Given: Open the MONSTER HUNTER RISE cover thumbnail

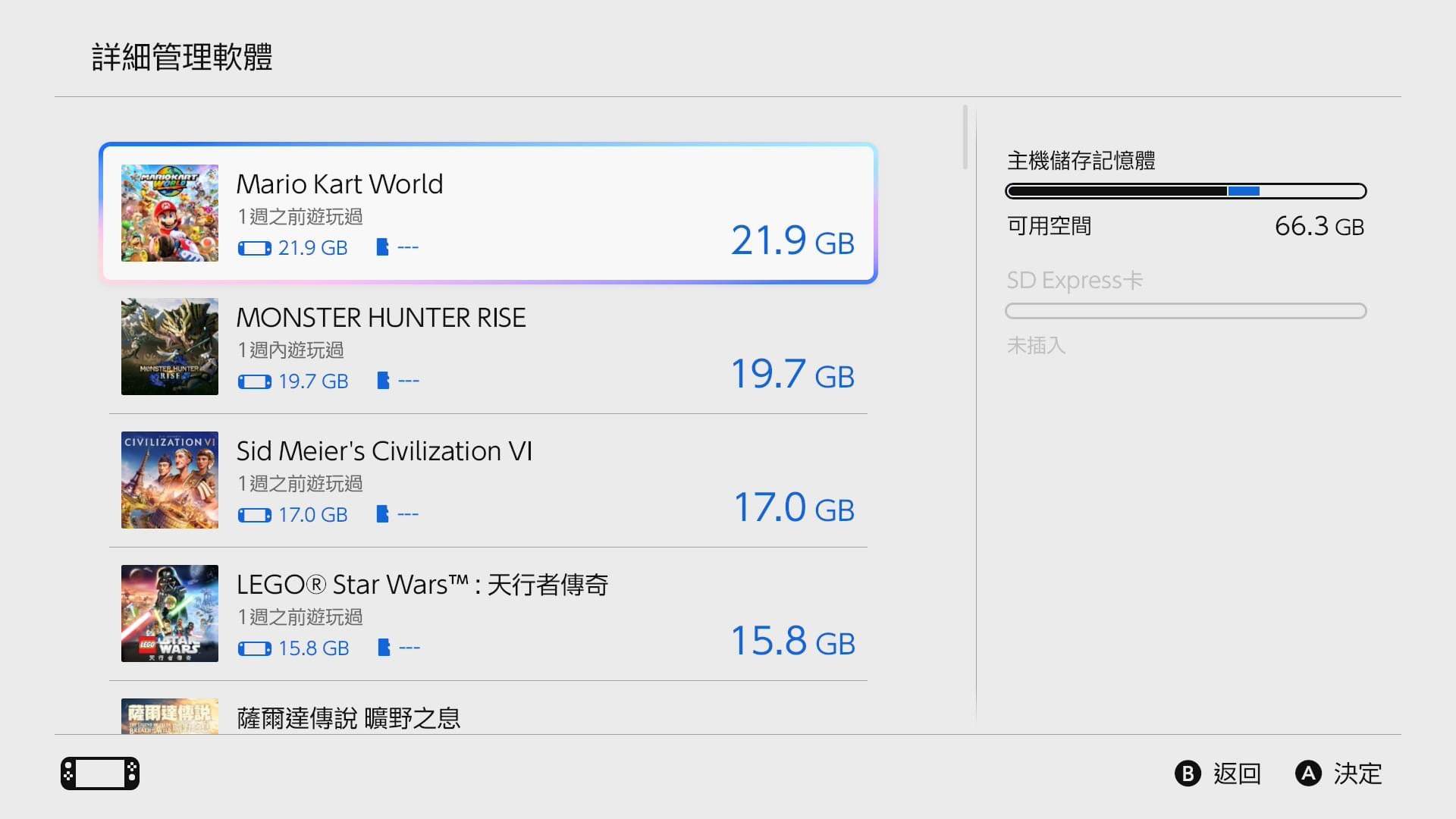Looking at the screenshot, I should (x=170, y=347).
